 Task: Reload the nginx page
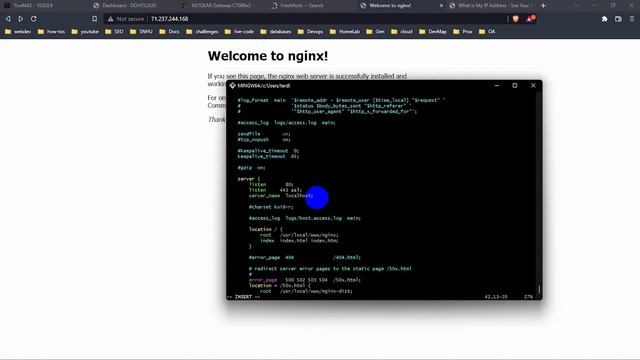point(33,19)
